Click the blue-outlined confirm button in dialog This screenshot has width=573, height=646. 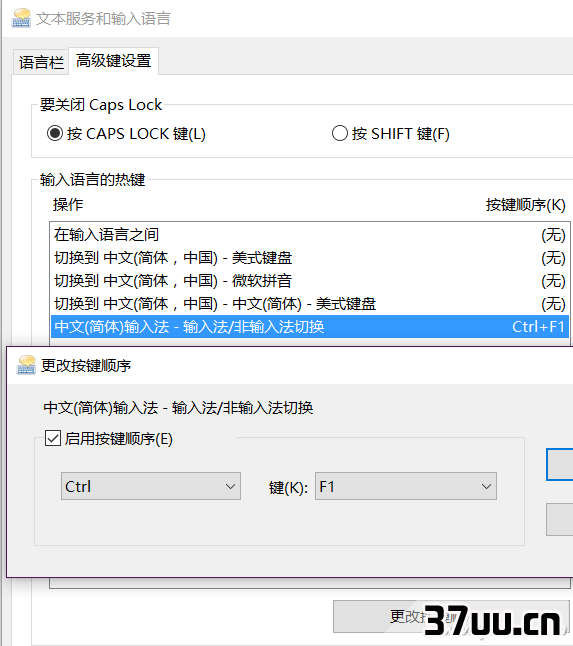coord(560,464)
